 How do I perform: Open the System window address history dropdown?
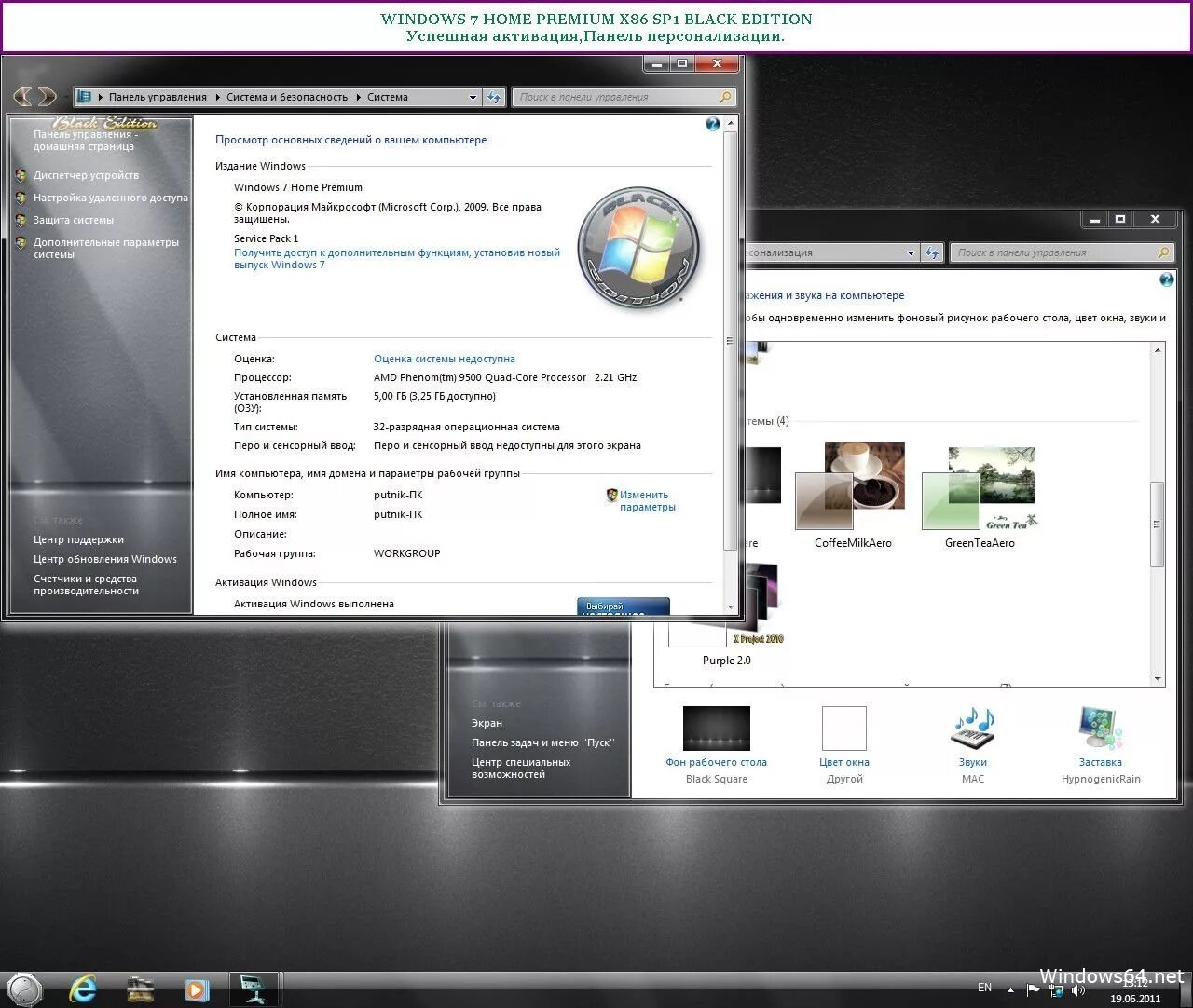473,97
